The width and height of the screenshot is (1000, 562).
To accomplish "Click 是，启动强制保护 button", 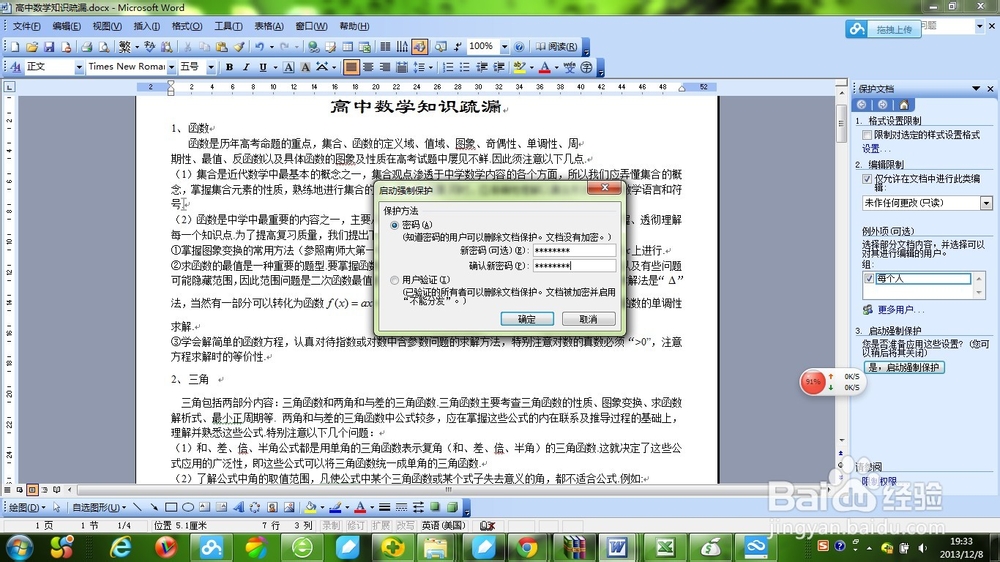I will (x=904, y=367).
